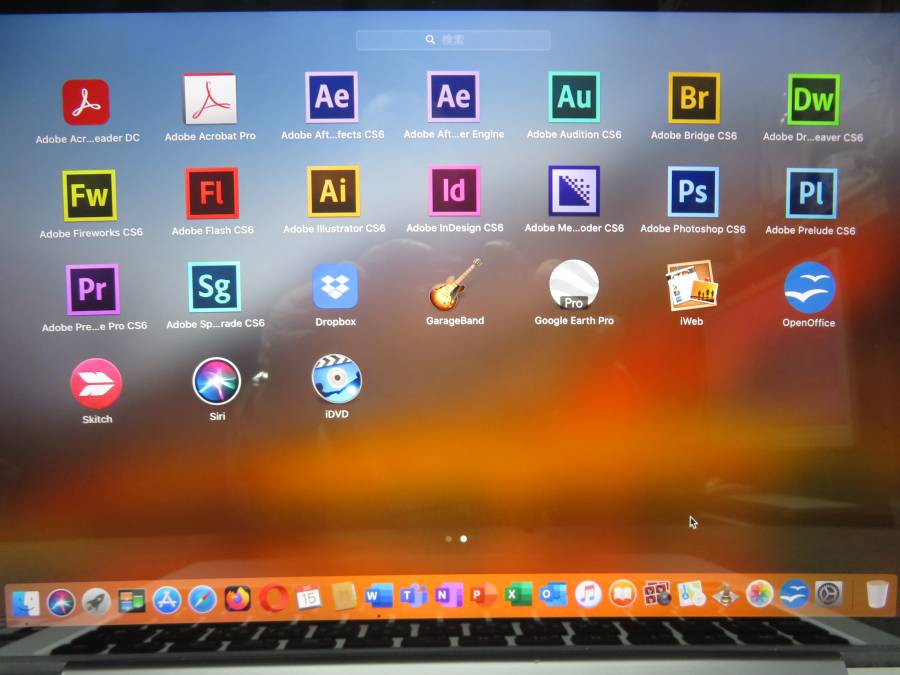Screen dimensions: 900x675
Task: Open Adobe InDesign CS6
Action: click(454, 191)
